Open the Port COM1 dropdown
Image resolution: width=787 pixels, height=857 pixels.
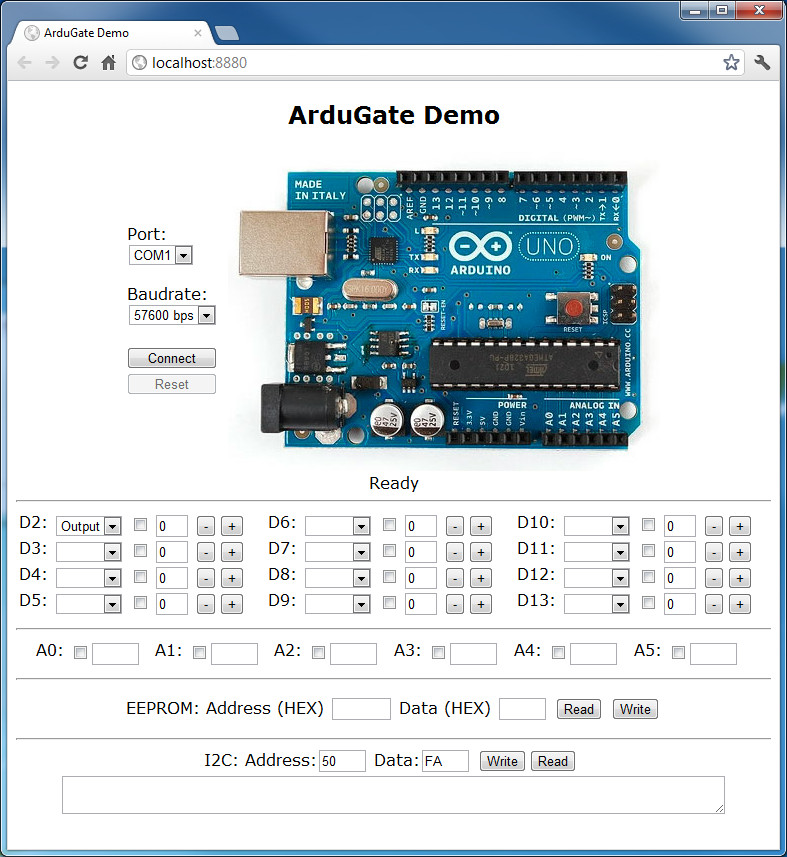point(161,255)
